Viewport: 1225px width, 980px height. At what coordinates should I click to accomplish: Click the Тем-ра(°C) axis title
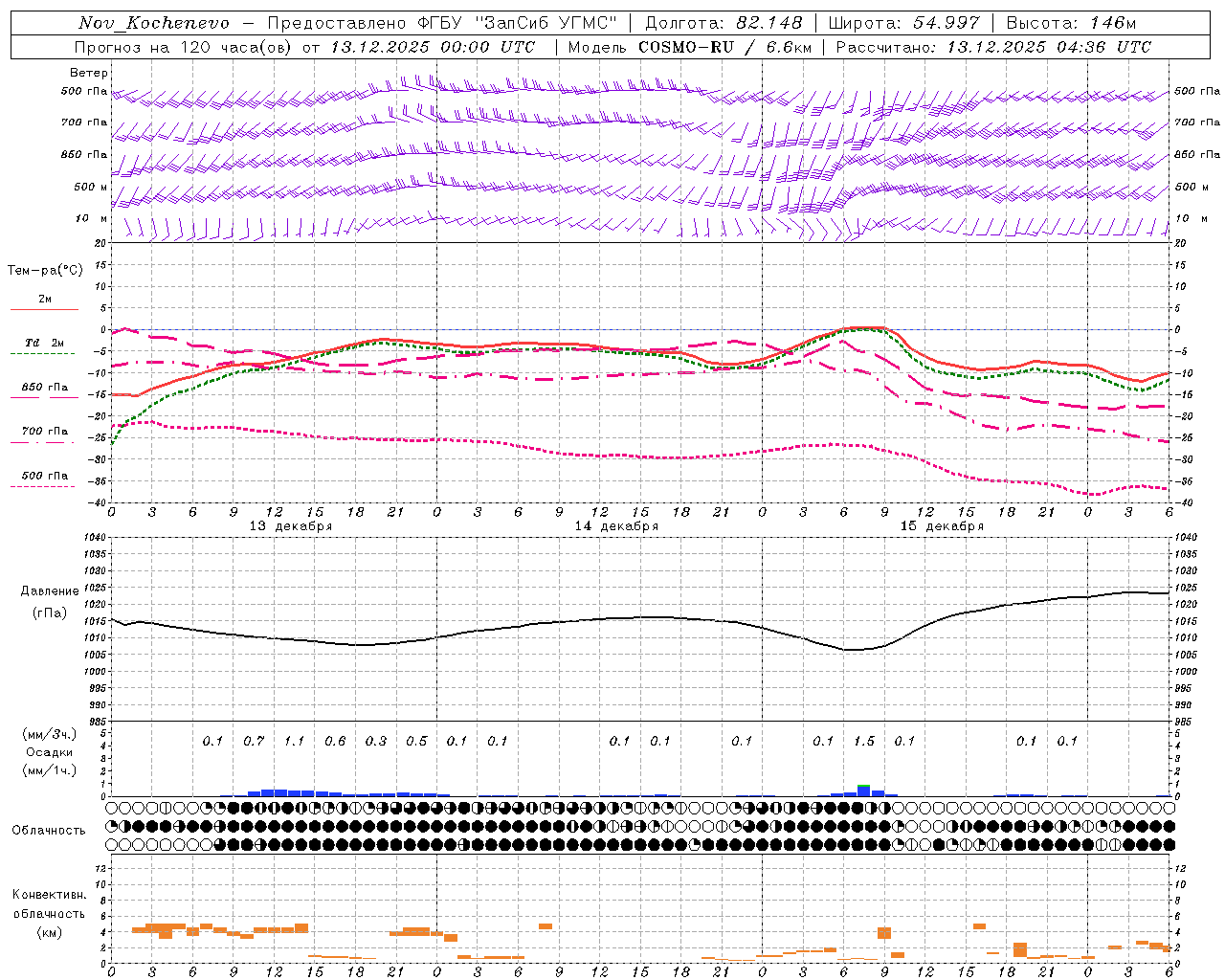click(x=45, y=271)
